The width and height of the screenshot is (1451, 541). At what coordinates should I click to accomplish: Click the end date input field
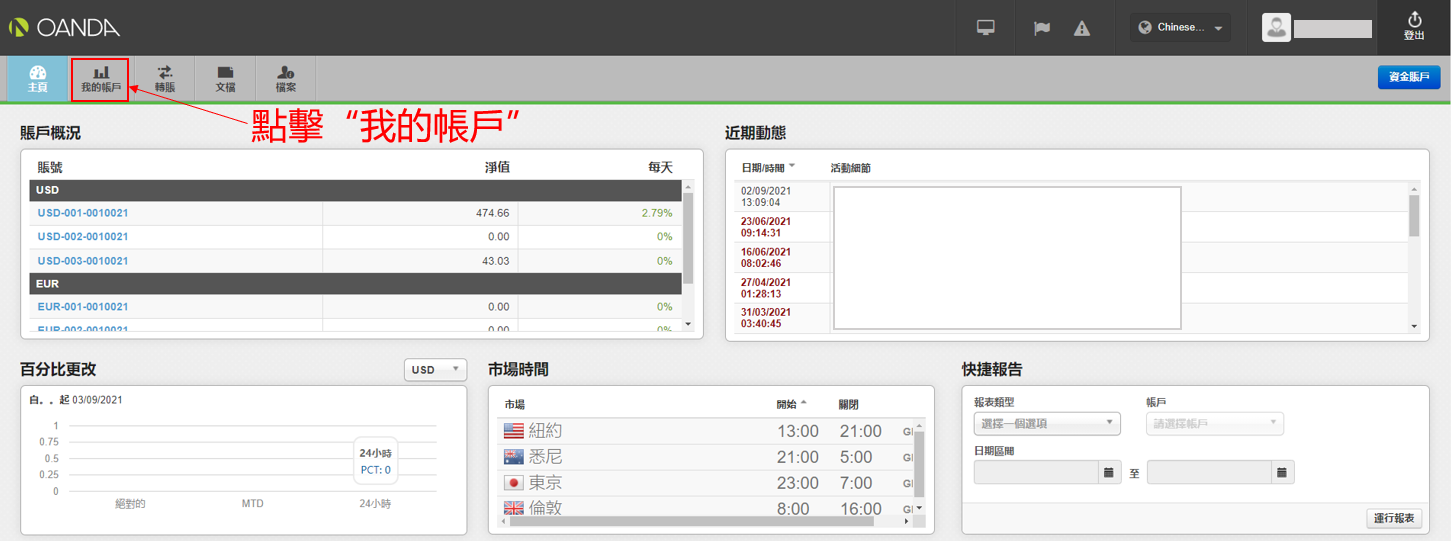click(1209, 471)
